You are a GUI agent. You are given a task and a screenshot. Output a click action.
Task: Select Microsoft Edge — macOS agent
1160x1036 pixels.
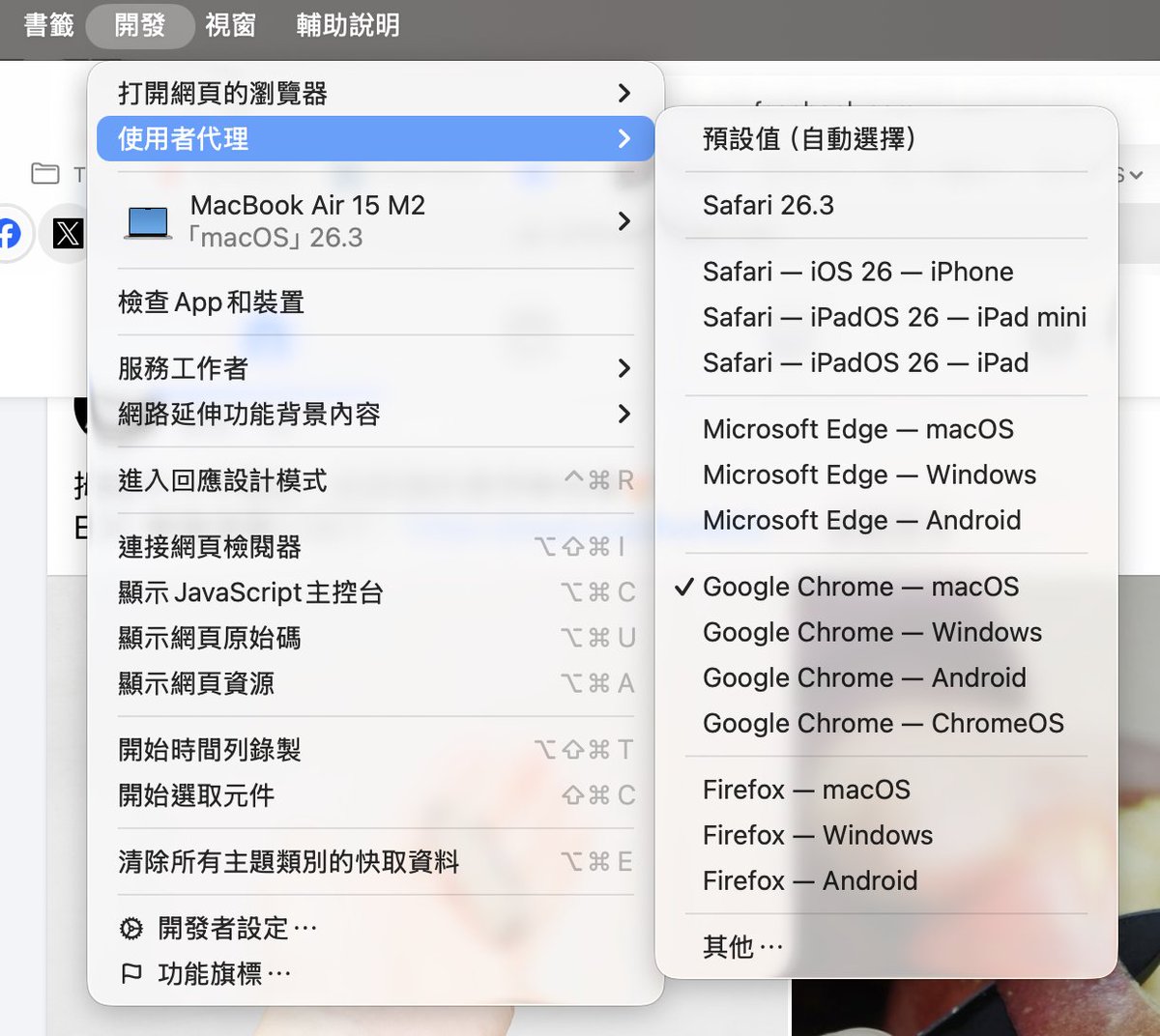[885, 429]
